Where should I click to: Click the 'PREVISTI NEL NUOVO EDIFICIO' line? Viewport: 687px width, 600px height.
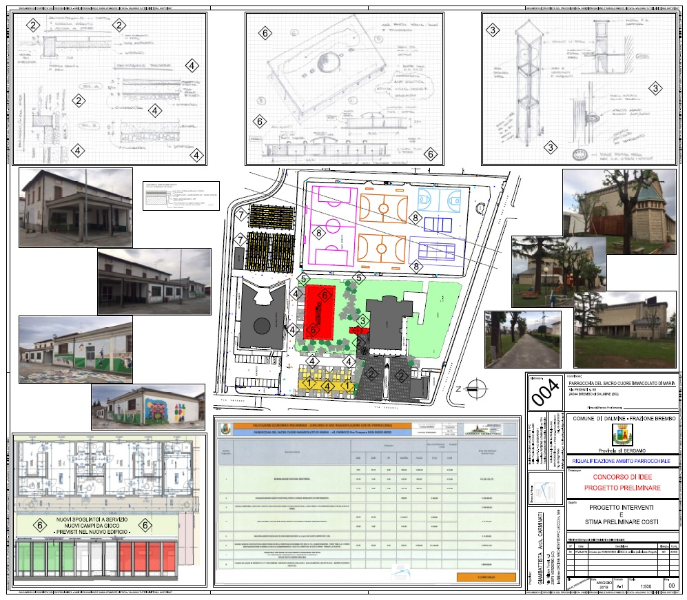92,532
